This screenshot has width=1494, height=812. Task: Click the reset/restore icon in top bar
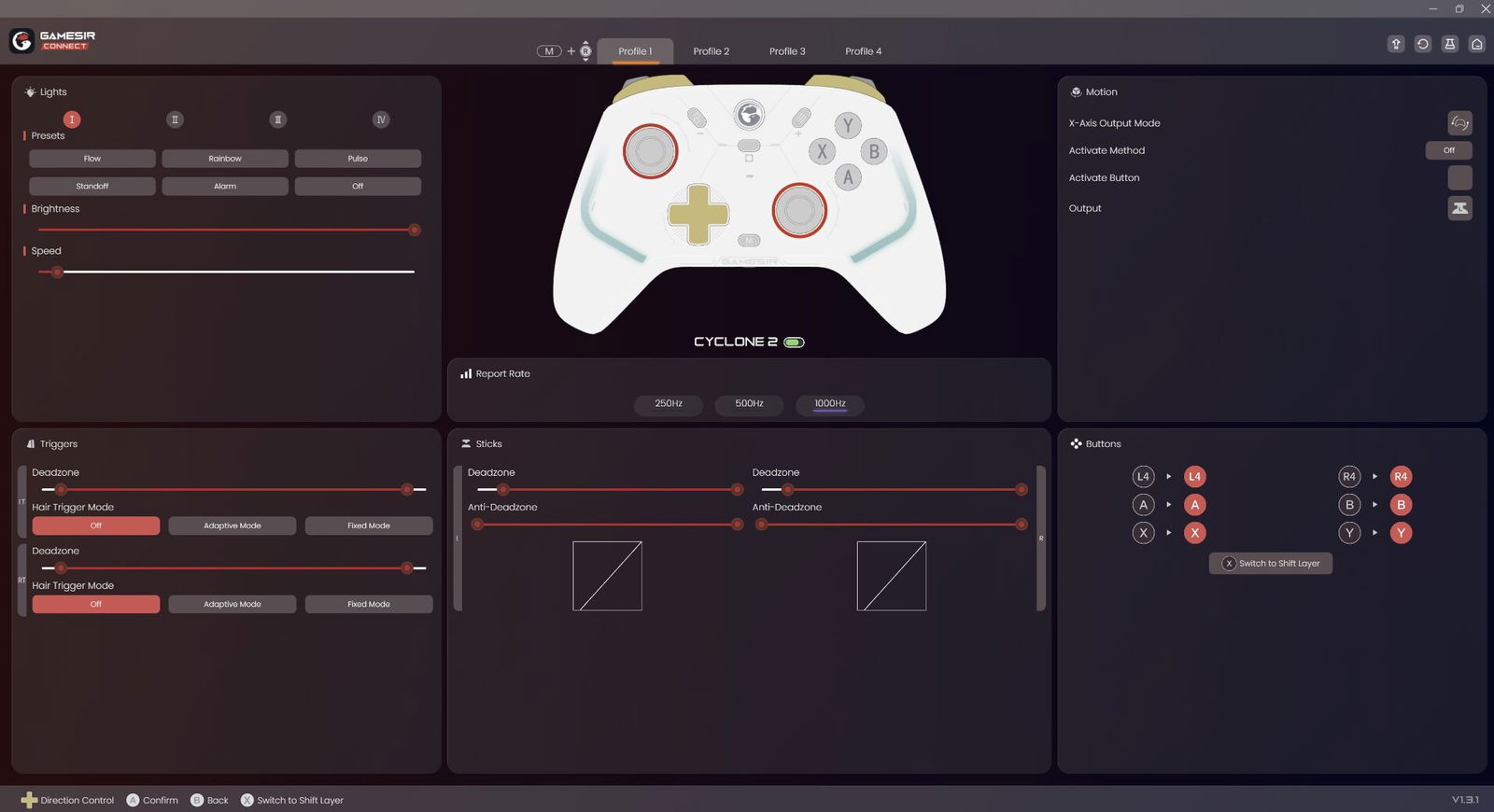(1423, 44)
